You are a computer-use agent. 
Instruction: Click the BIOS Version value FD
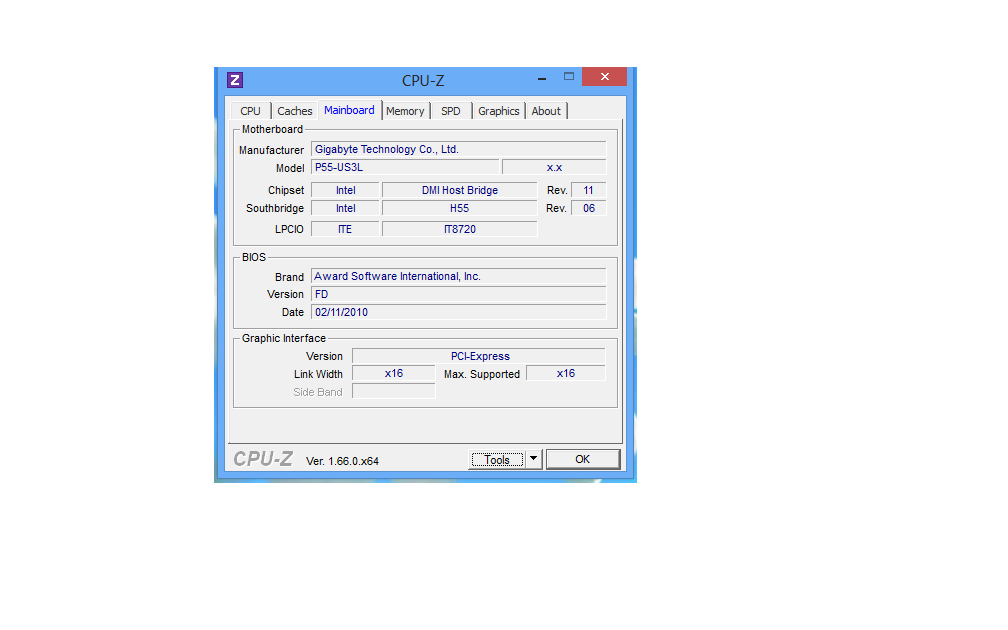pyautogui.click(x=458, y=294)
